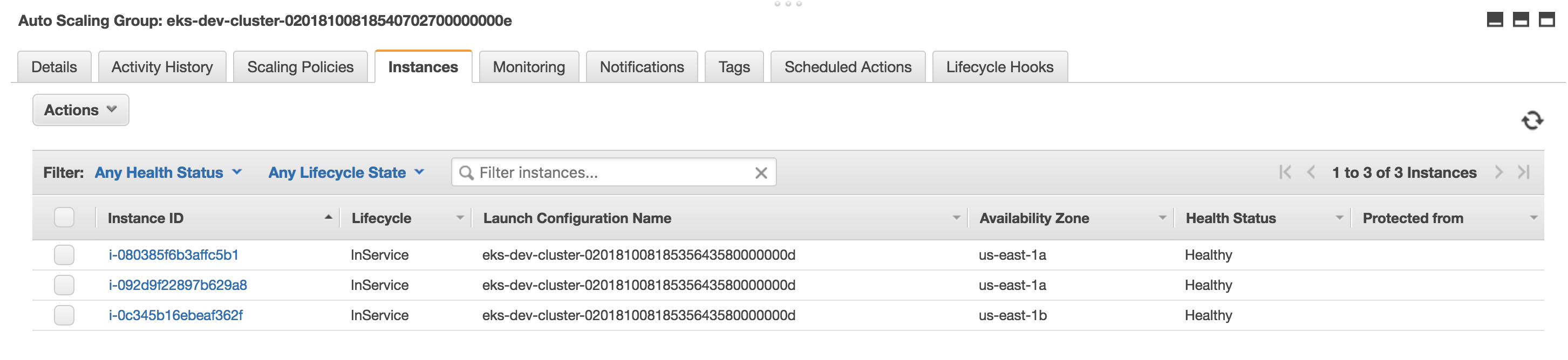
Task: Open the Lifecycle Hooks tab
Action: [x=999, y=67]
